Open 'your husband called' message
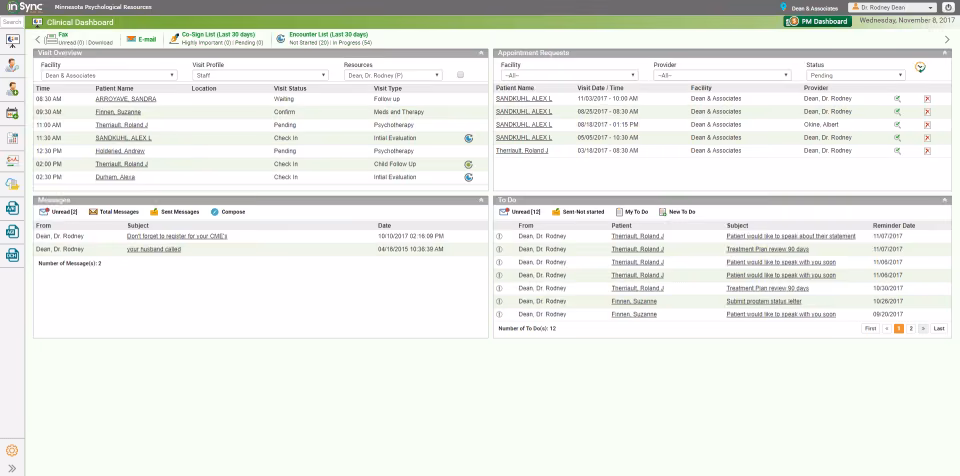 [x=154, y=249]
